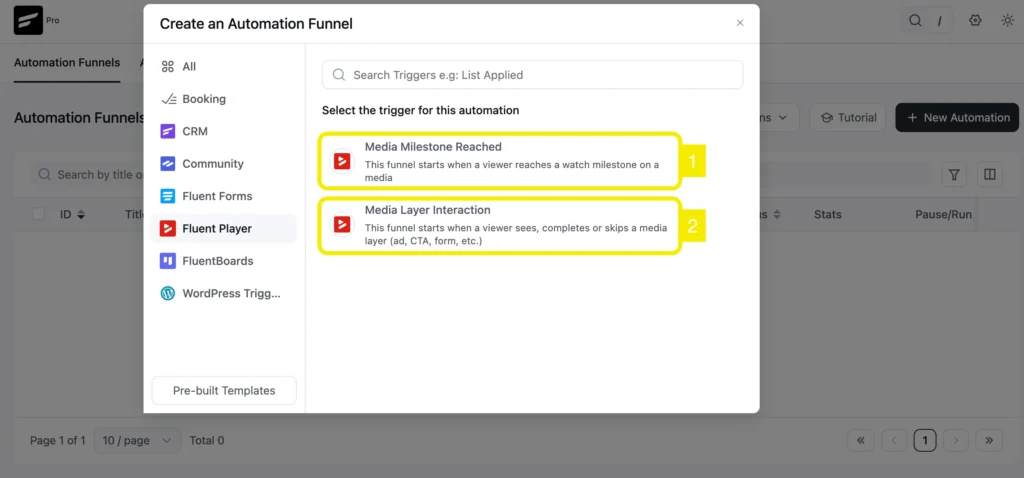Go to first page with double-left arrow
This screenshot has width=1024, height=478.
click(x=861, y=441)
